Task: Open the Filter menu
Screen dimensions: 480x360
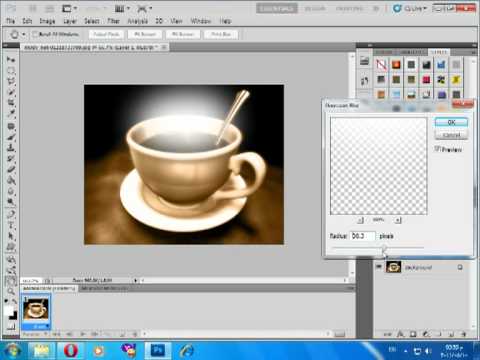Action: (x=113, y=21)
